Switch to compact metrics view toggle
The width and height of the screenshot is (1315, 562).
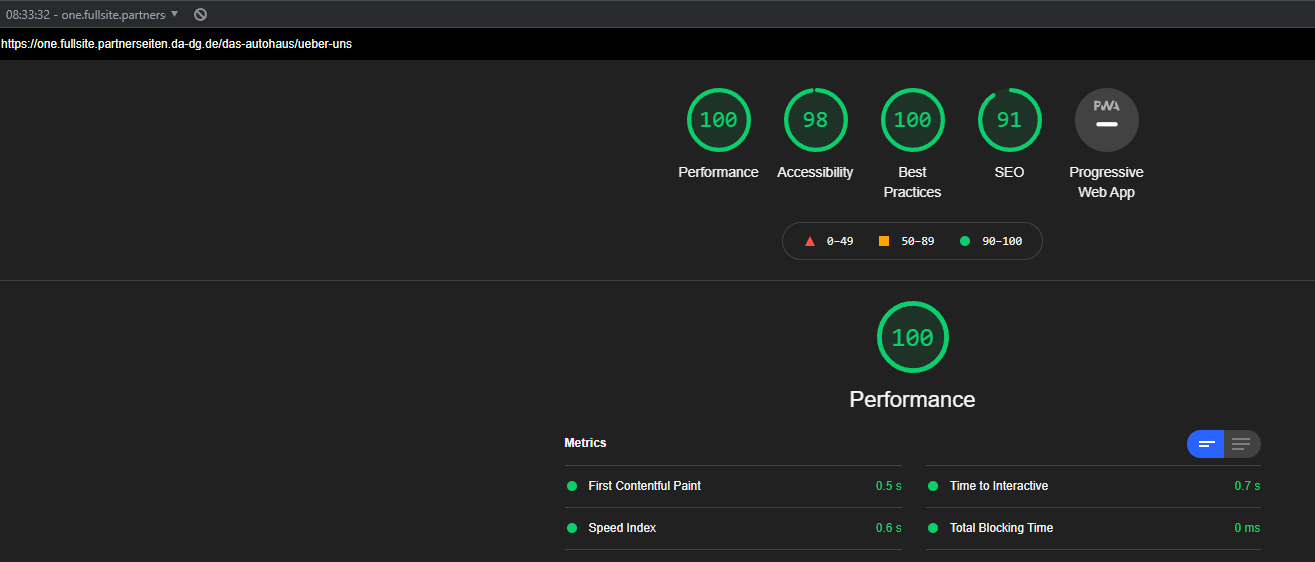1206,444
